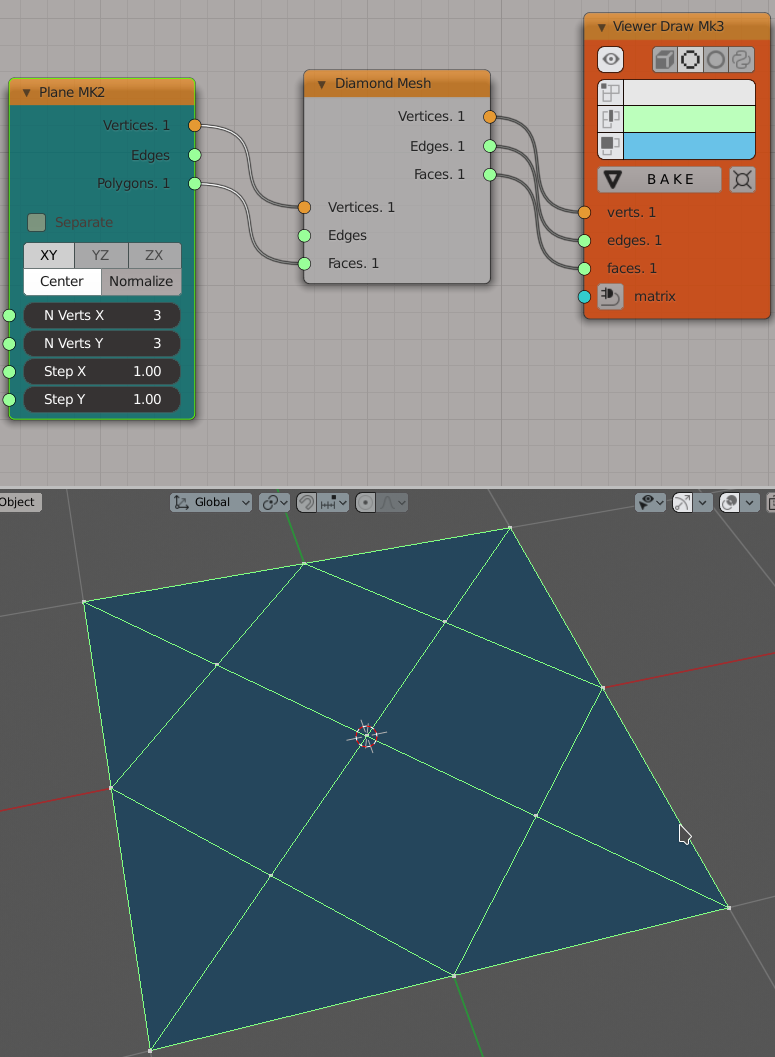Open the Global transform orientation dropdown
The width and height of the screenshot is (775, 1057).
(x=211, y=503)
